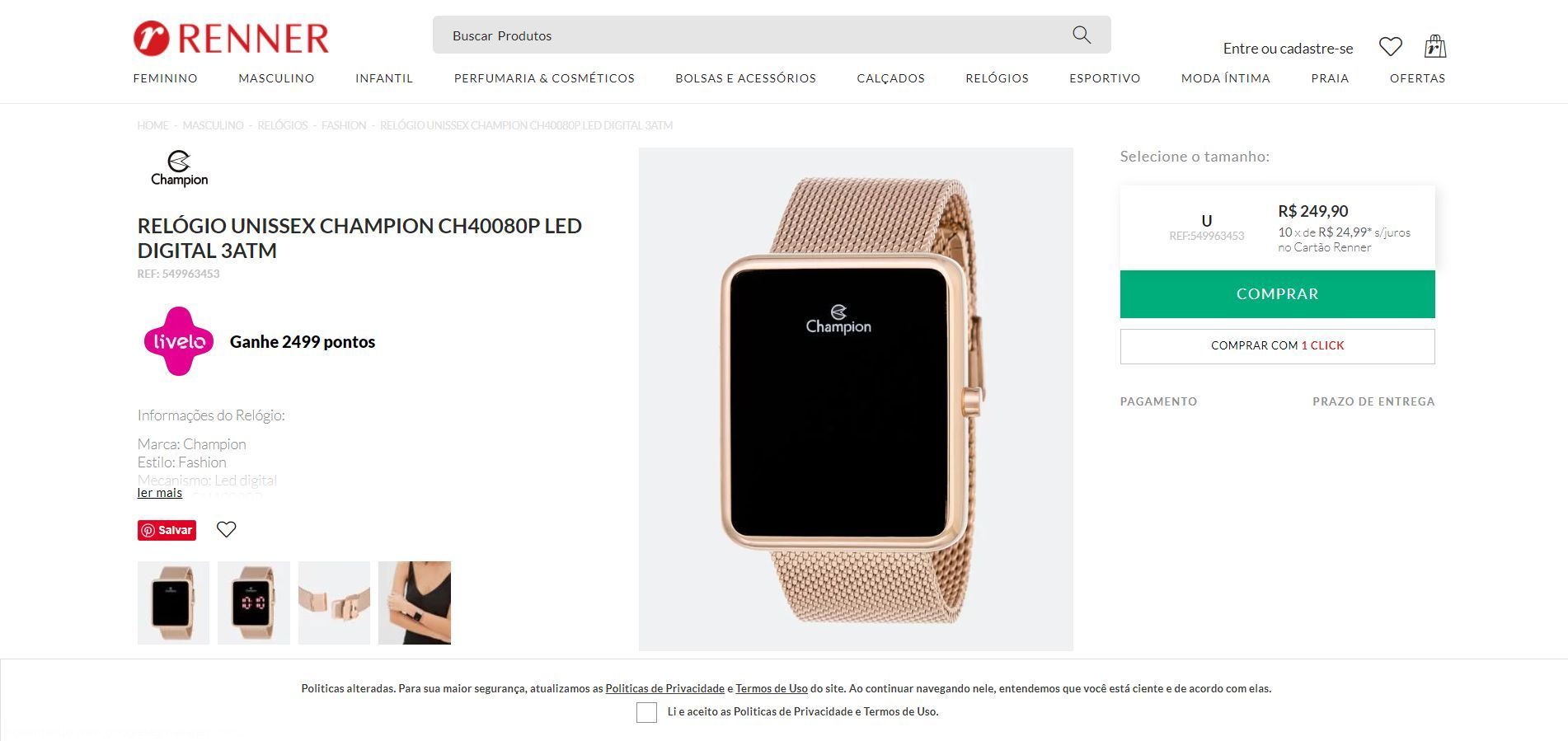This screenshot has width=1568, height=741.
Task: Open the Relógios menu
Action: coord(997,78)
